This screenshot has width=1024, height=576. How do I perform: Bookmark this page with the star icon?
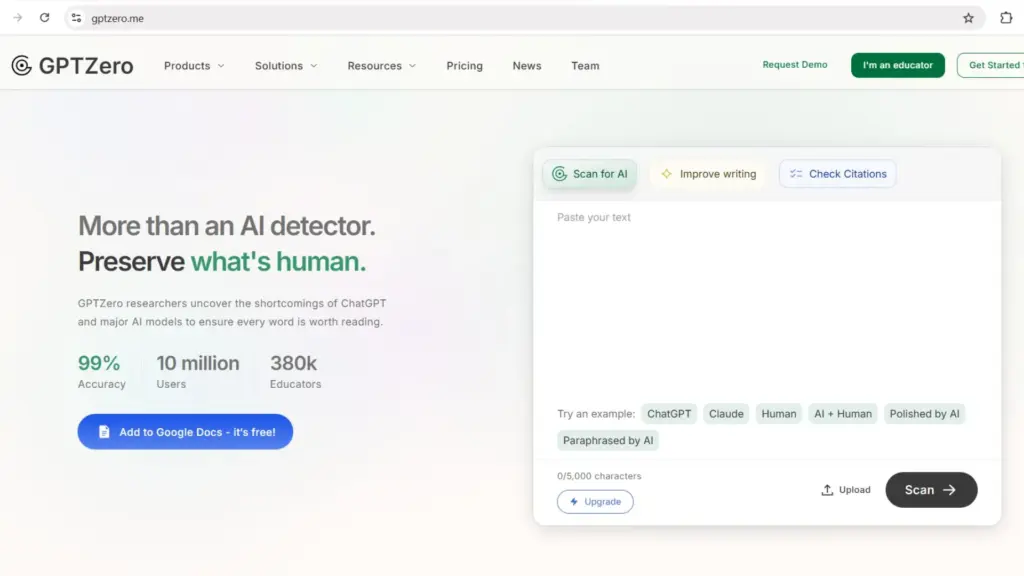click(968, 18)
